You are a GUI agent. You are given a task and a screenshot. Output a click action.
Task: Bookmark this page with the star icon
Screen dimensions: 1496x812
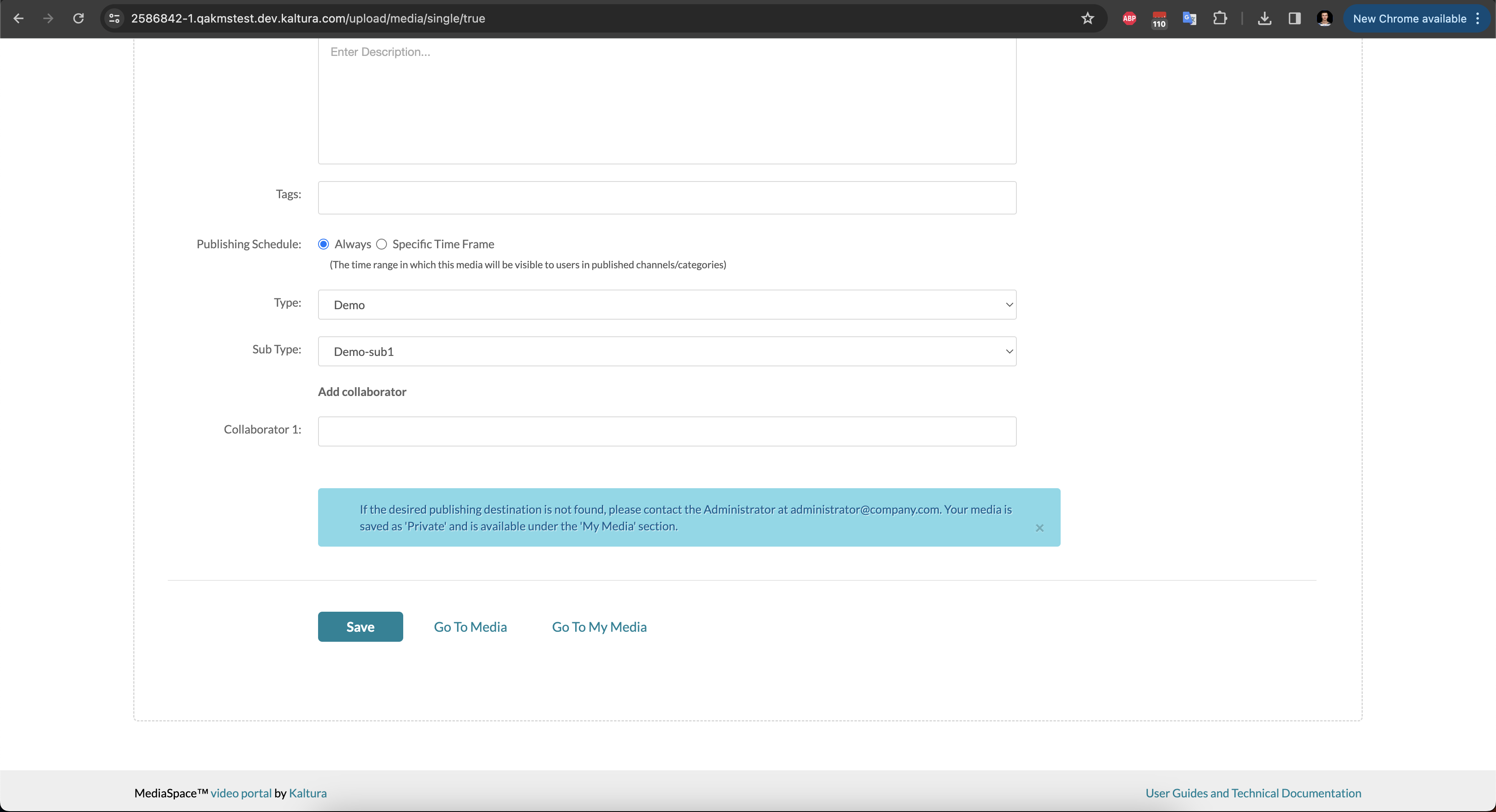[x=1087, y=19]
